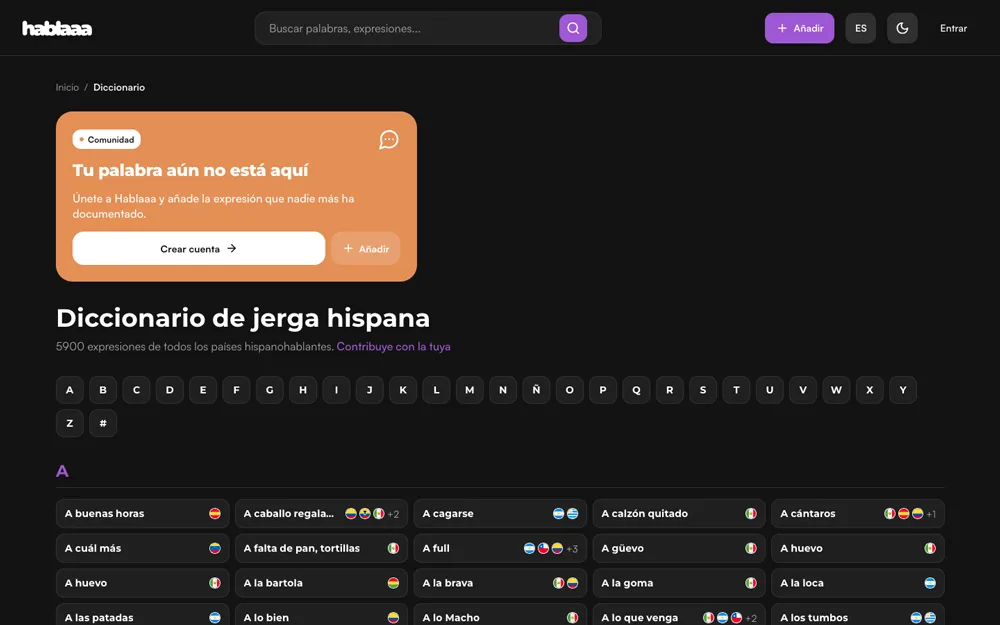Select letter C filter

point(136,390)
